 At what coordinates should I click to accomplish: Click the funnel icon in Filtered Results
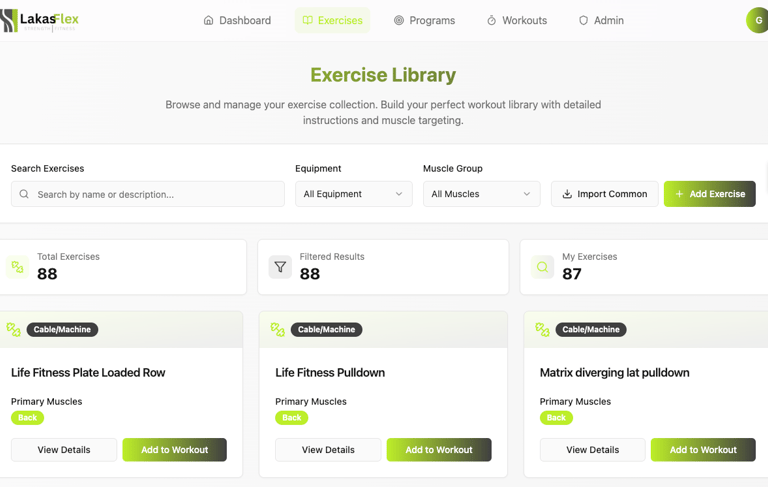pos(280,267)
